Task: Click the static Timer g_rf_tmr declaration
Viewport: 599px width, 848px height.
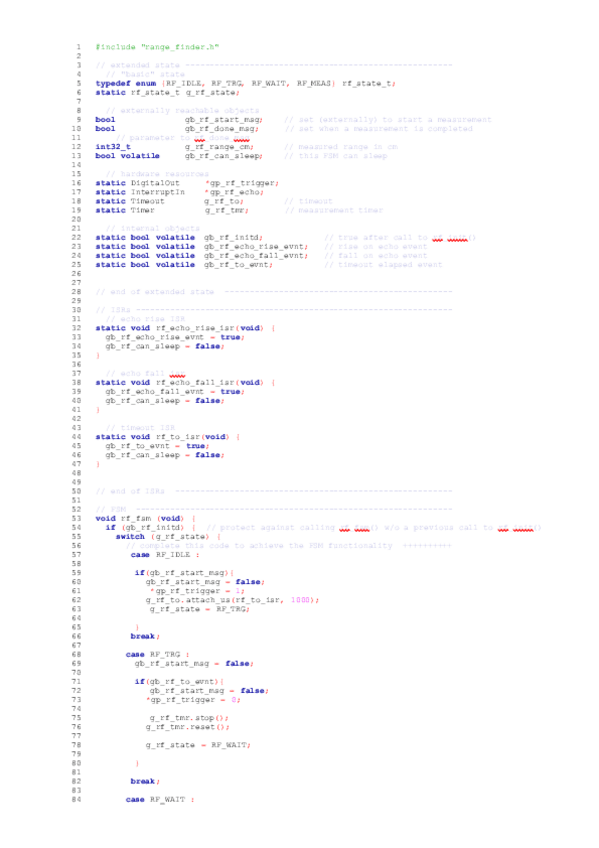Action: pyautogui.click(x=172, y=210)
